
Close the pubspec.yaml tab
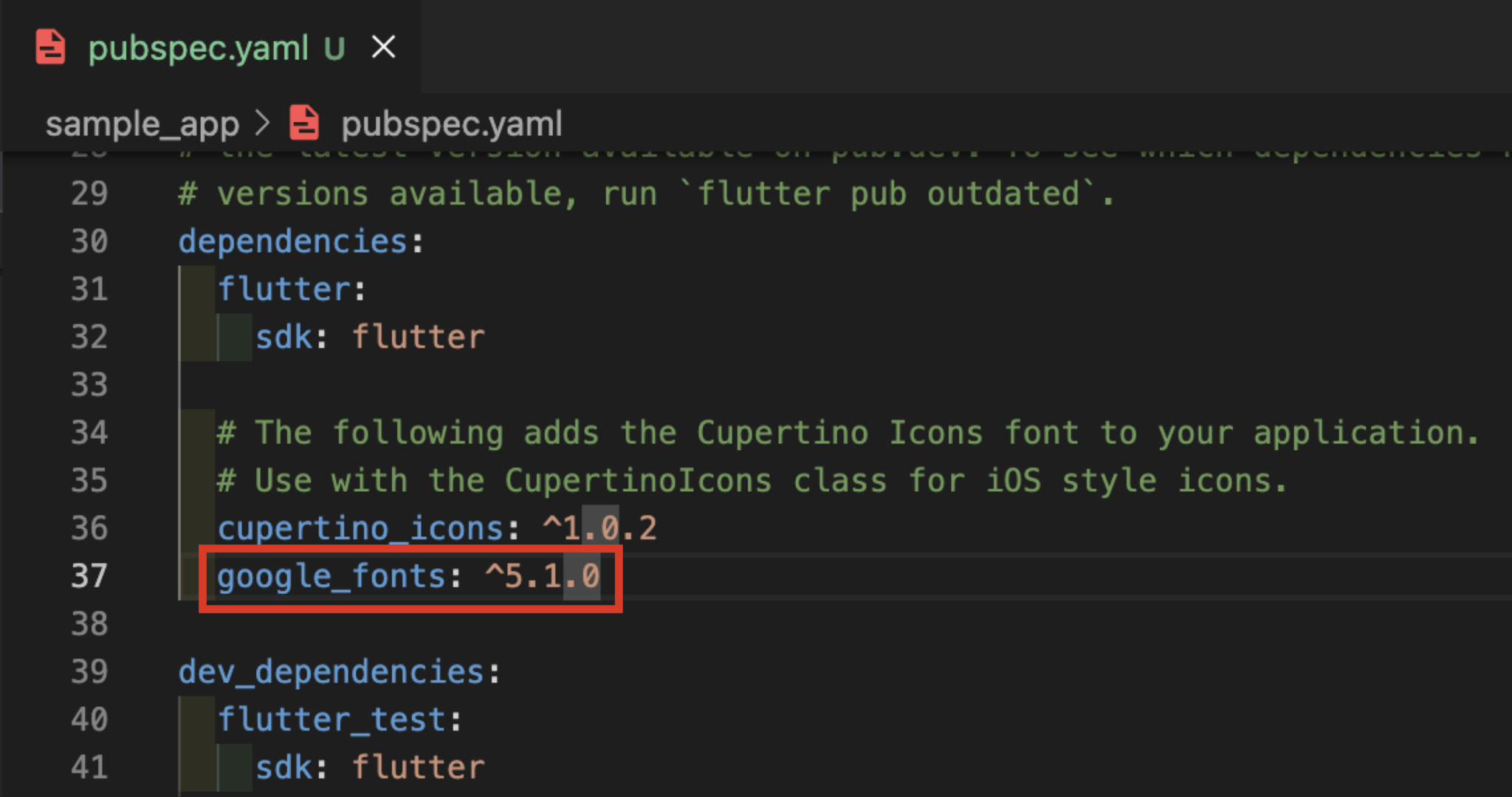pyautogui.click(x=383, y=47)
